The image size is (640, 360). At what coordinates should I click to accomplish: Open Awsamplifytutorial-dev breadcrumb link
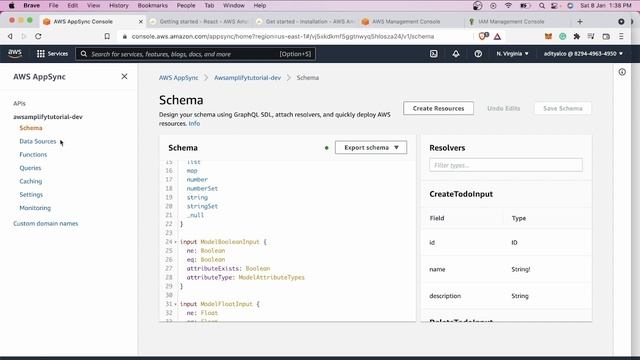[247, 78]
